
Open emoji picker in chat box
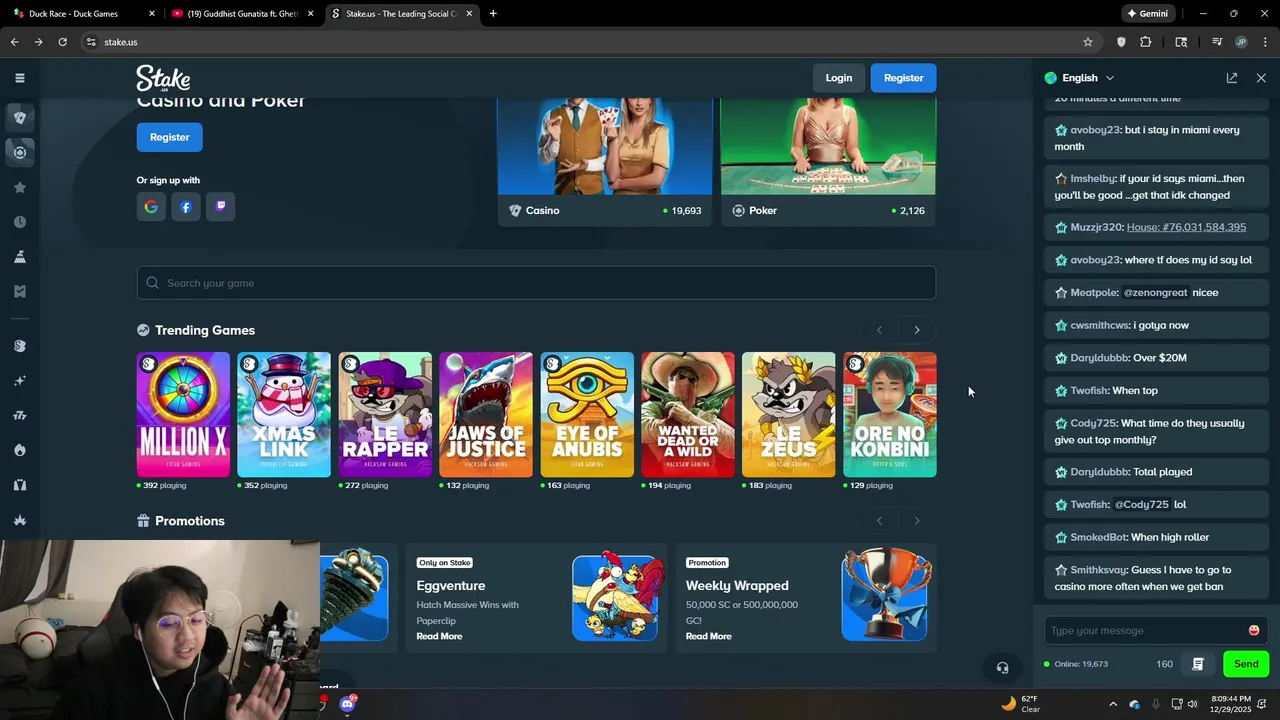1254,630
